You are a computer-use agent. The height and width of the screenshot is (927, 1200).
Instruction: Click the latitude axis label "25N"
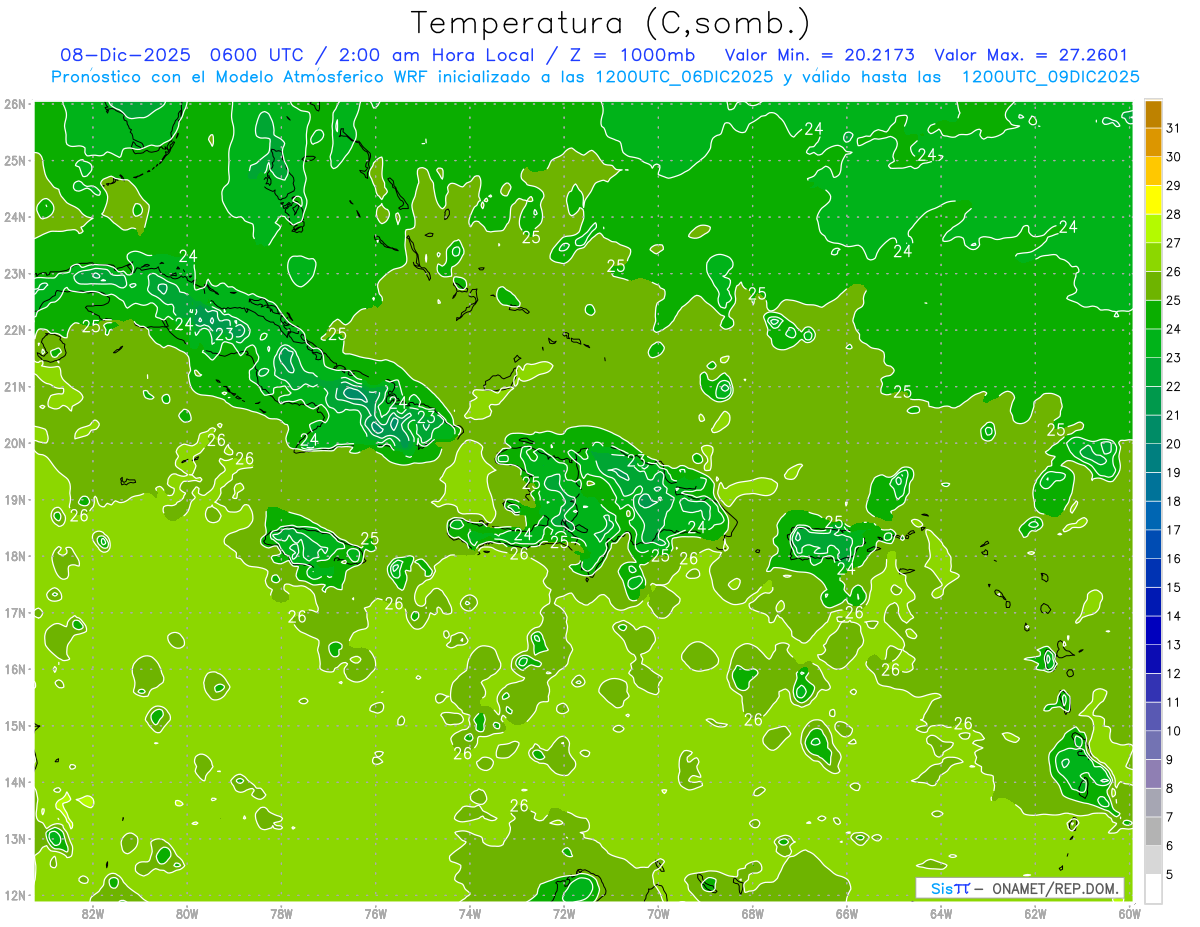point(15,160)
